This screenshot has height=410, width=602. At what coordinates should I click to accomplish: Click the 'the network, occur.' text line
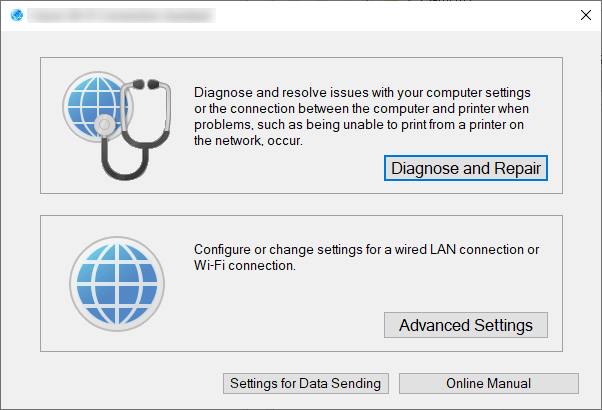click(x=247, y=142)
